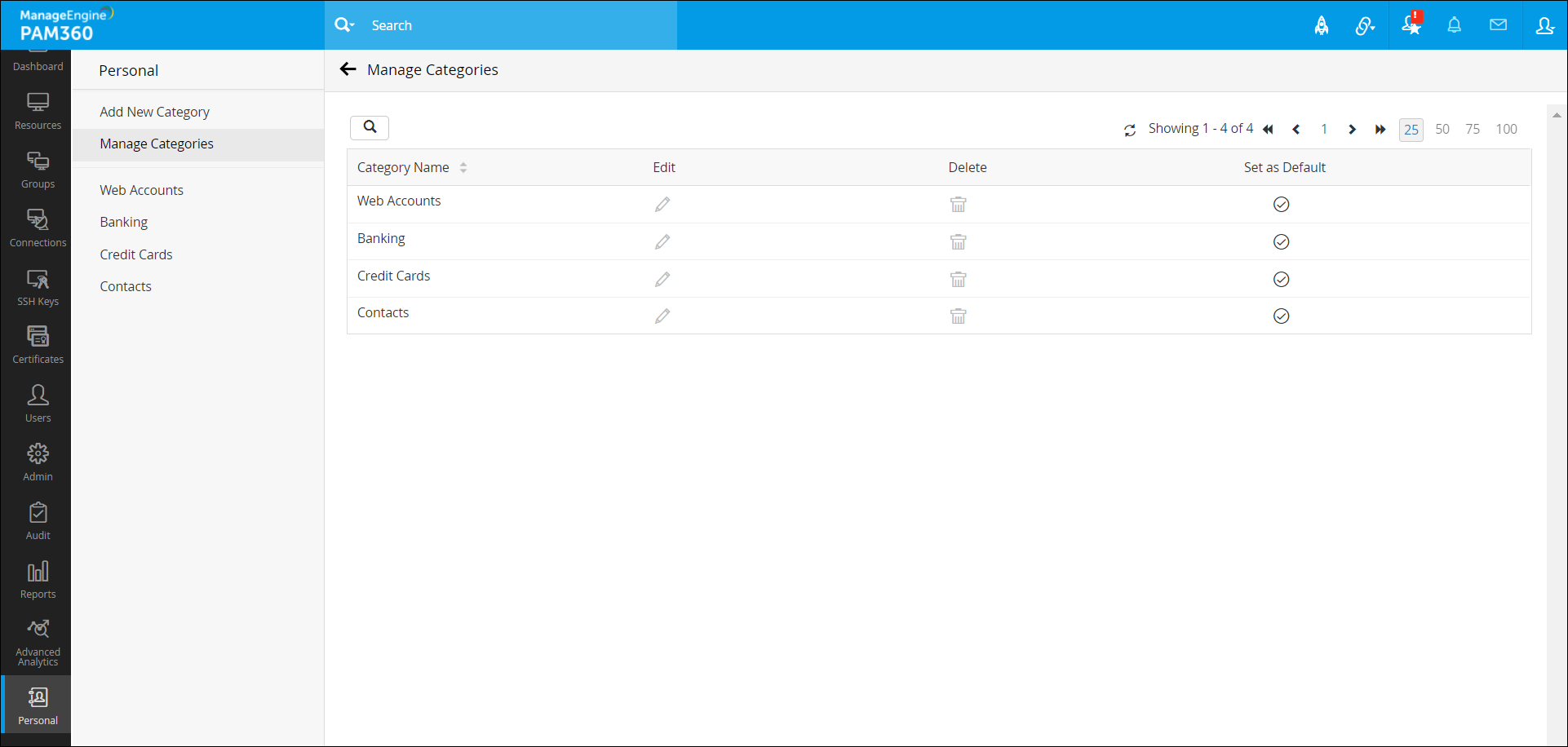Screen dimensions: 1568x747
Task: Refresh the category list
Action: click(1130, 130)
